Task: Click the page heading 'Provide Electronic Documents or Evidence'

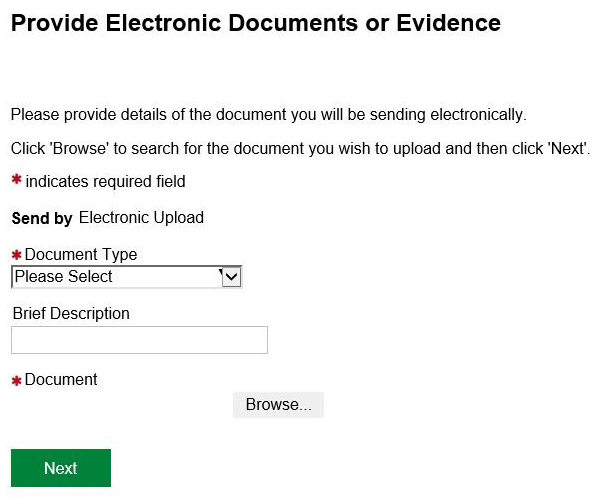Action: click(x=255, y=22)
